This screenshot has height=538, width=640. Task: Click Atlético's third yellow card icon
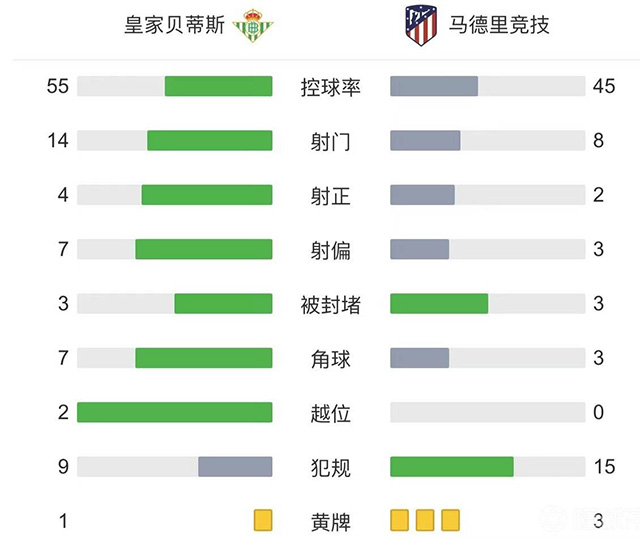coord(450,520)
